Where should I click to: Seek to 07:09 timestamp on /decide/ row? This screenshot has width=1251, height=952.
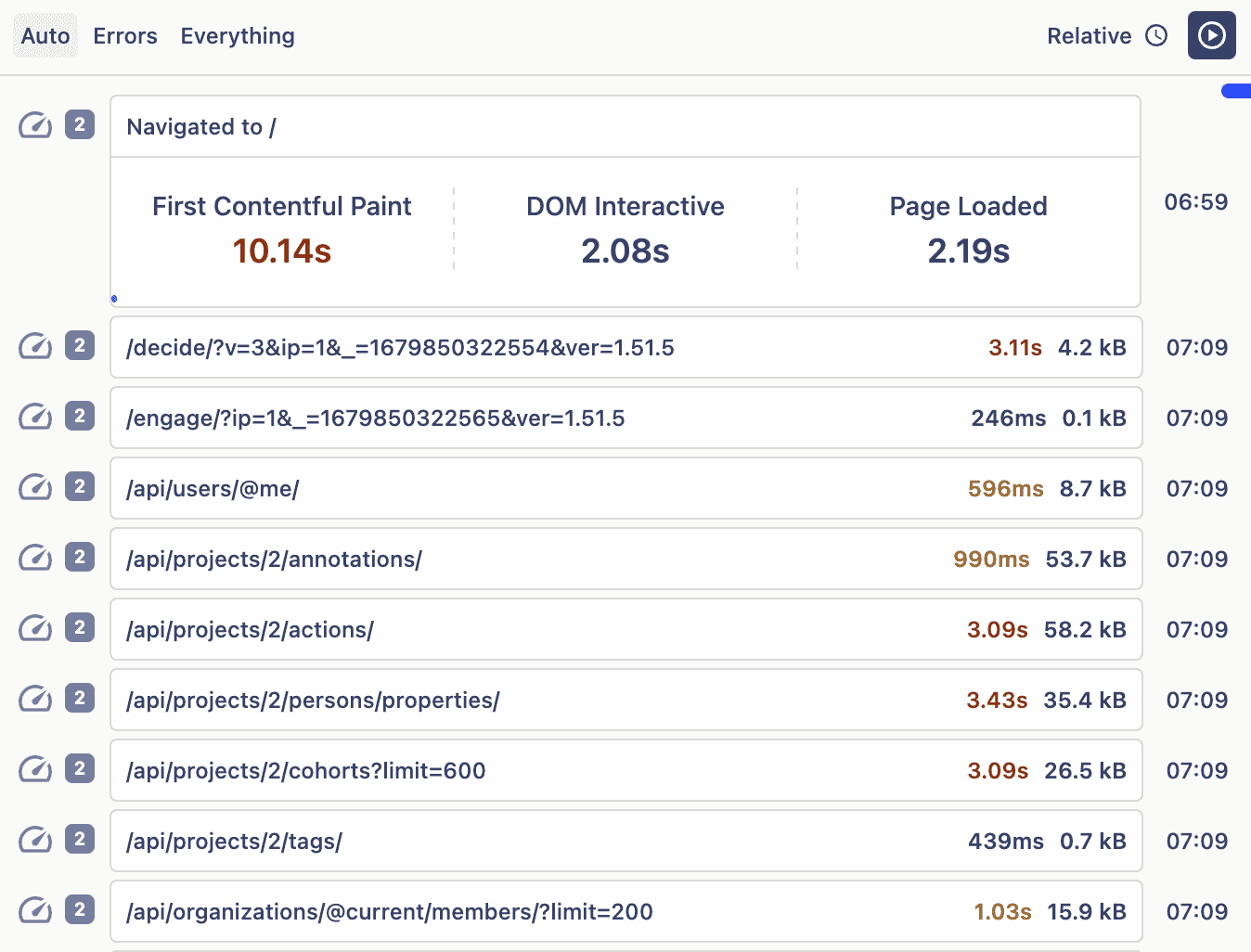click(1196, 348)
